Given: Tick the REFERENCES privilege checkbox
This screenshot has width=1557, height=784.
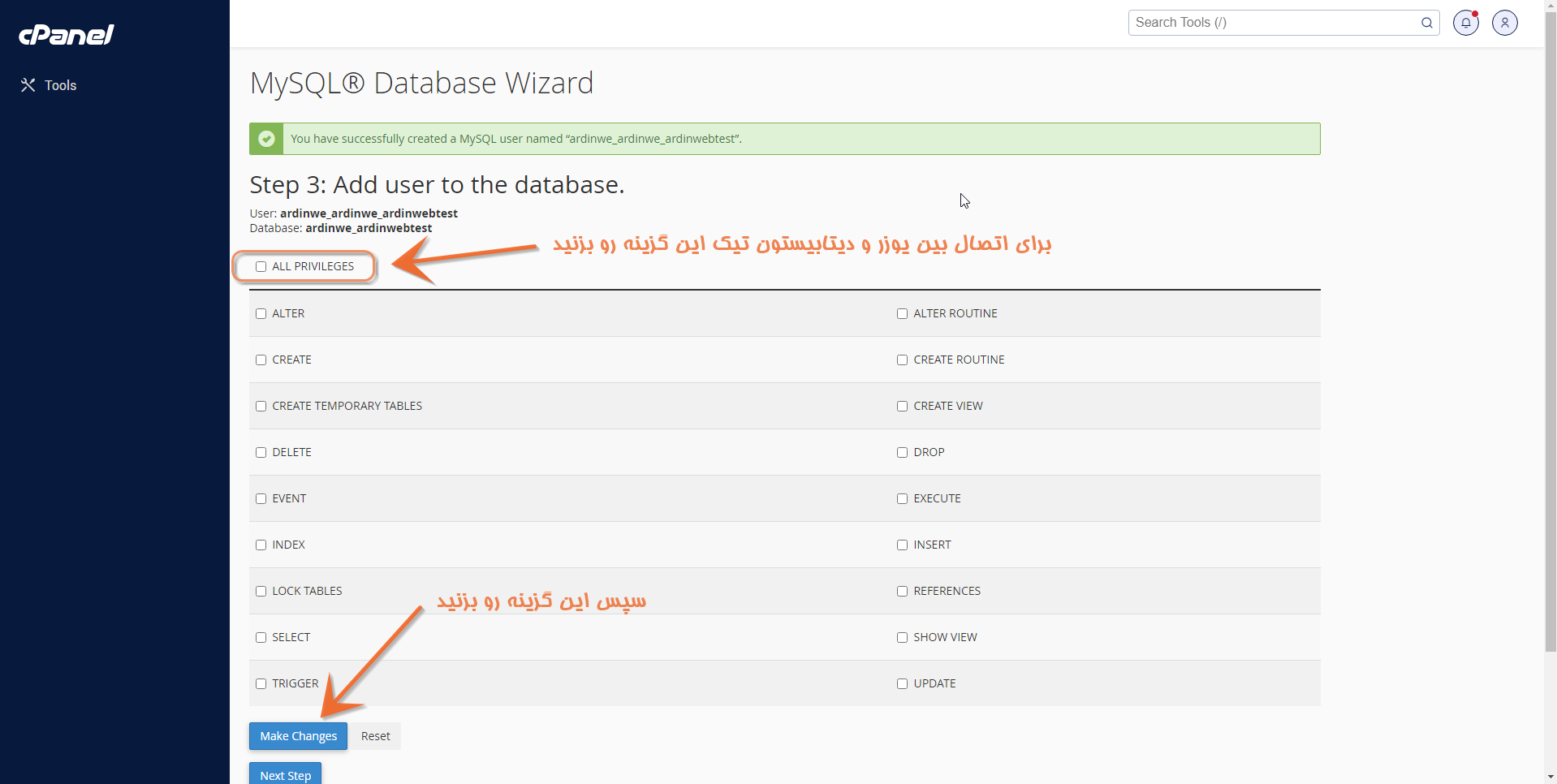Looking at the screenshot, I should [x=902, y=591].
